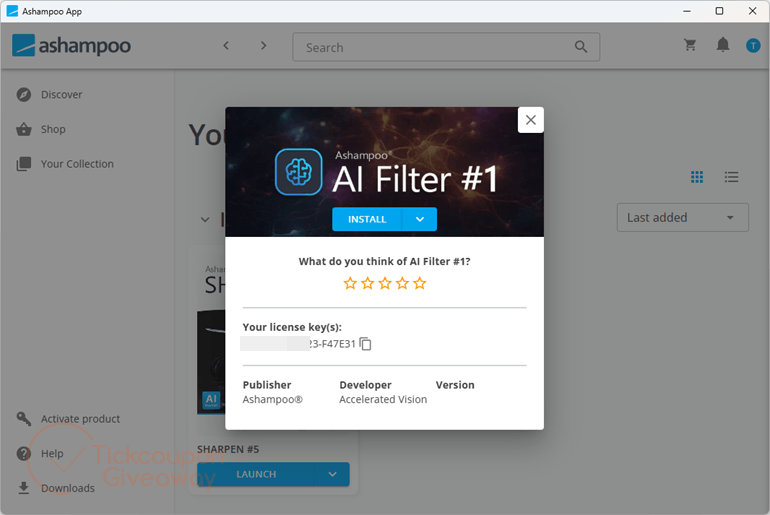Open the Last added sort dropdown

[683, 217]
